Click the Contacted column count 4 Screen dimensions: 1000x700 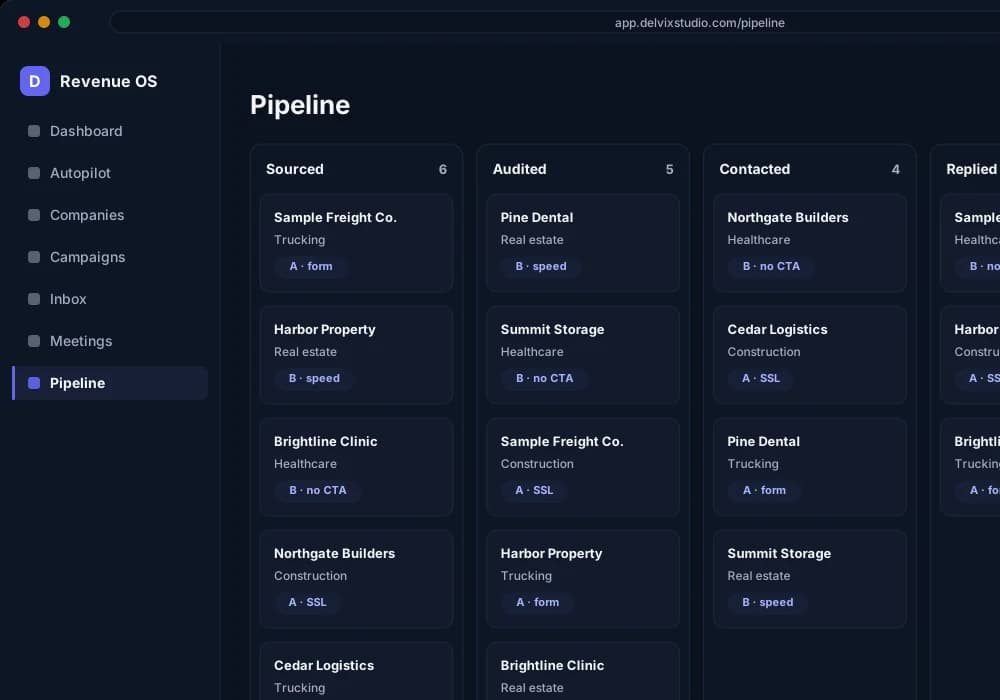[x=895, y=170]
